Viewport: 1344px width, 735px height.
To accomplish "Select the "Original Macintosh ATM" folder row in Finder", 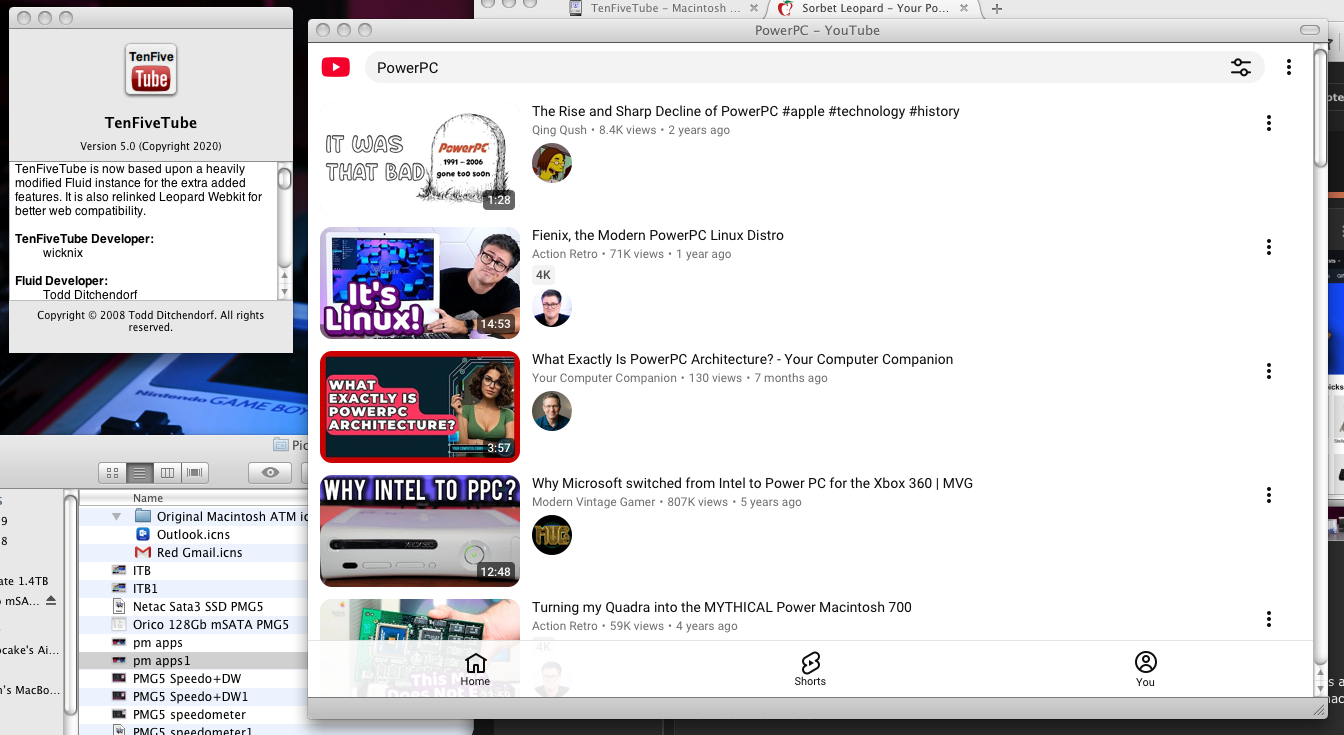I will [x=193, y=516].
